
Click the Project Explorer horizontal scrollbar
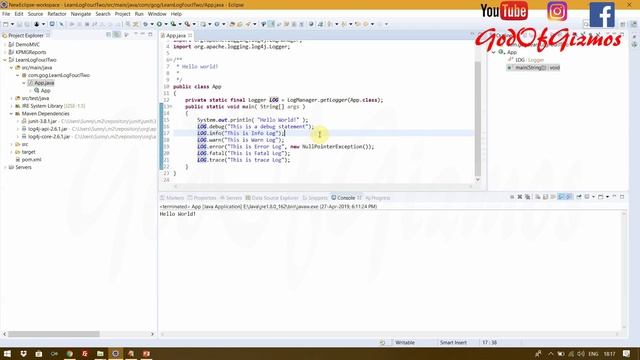point(54,334)
